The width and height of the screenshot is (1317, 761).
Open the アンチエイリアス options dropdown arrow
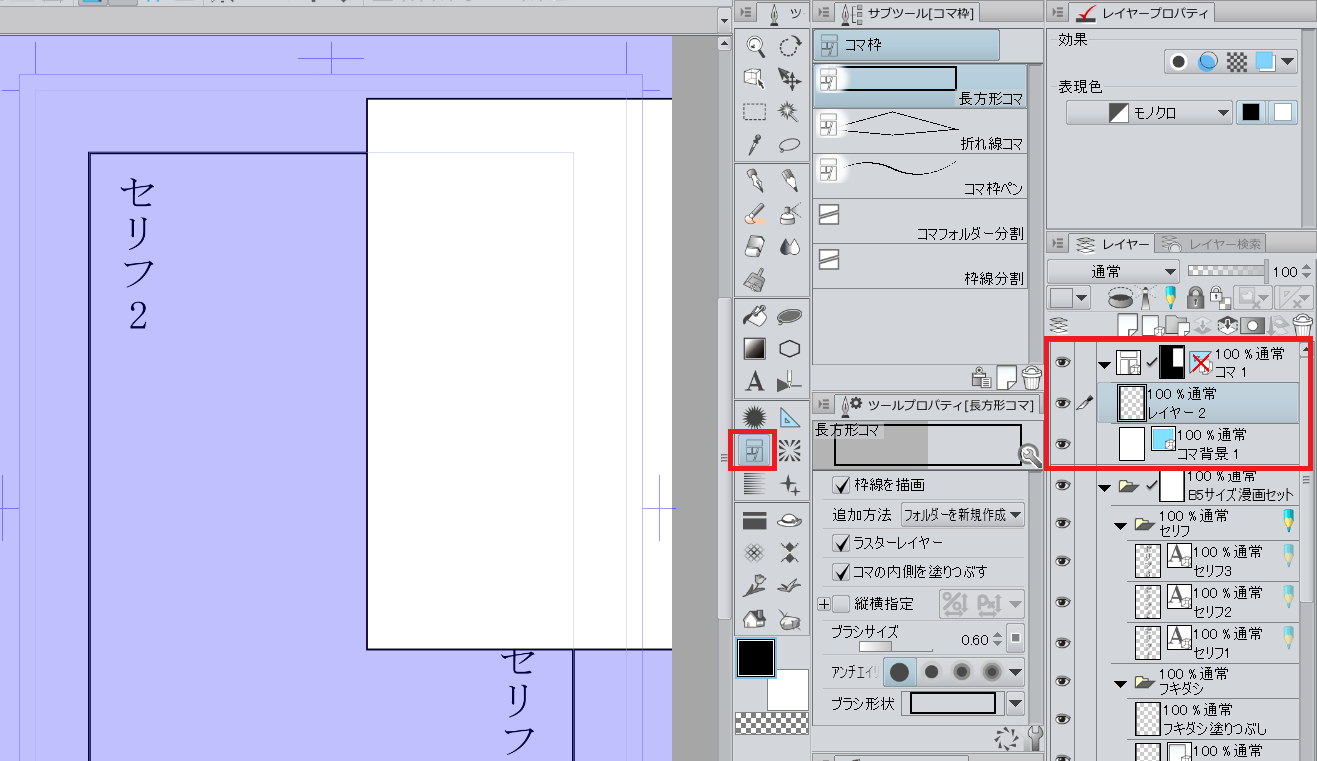[1016, 671]
